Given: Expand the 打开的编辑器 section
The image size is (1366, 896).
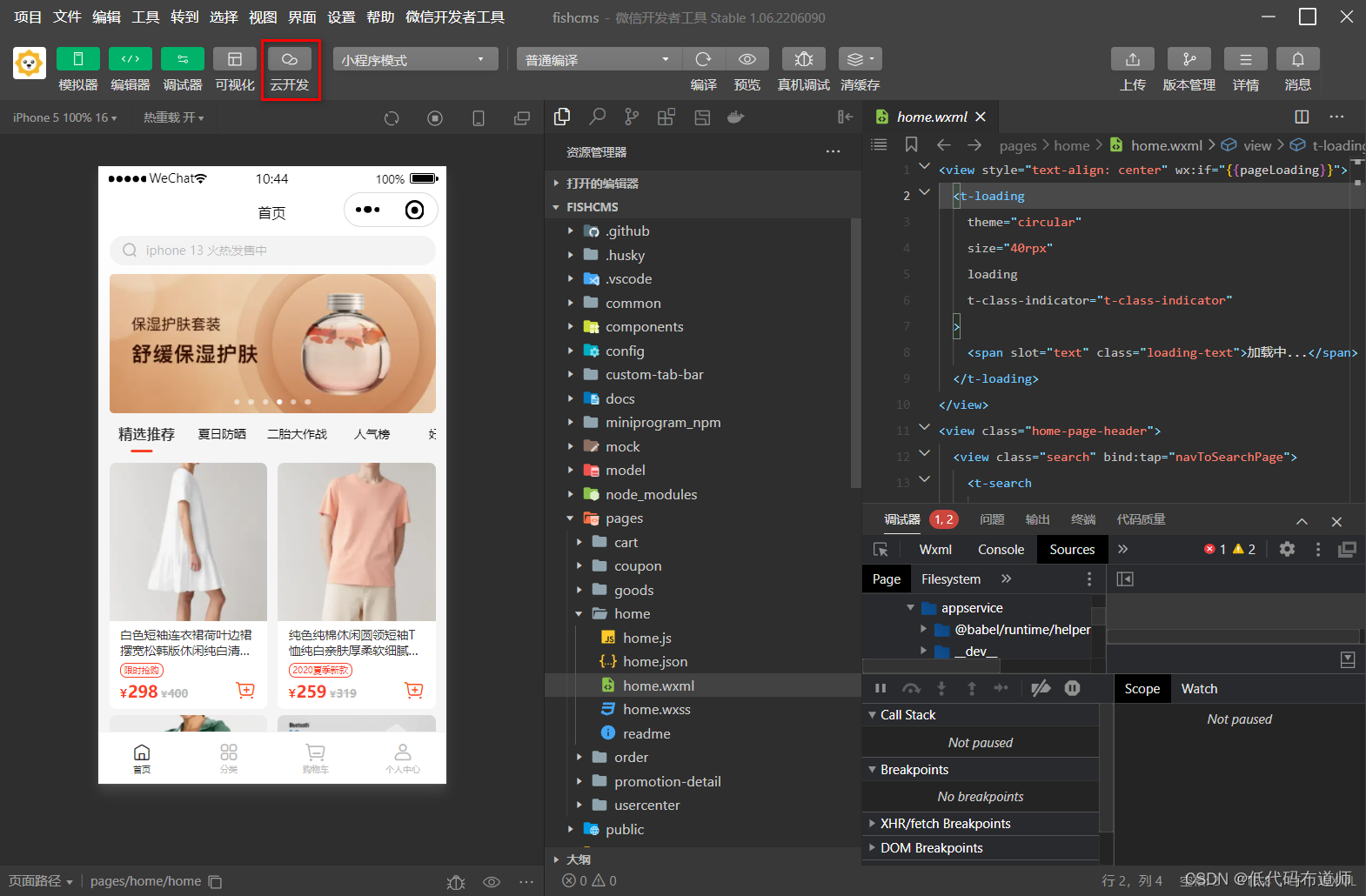Looking at the screenshot, I should (x=602, y=184).
